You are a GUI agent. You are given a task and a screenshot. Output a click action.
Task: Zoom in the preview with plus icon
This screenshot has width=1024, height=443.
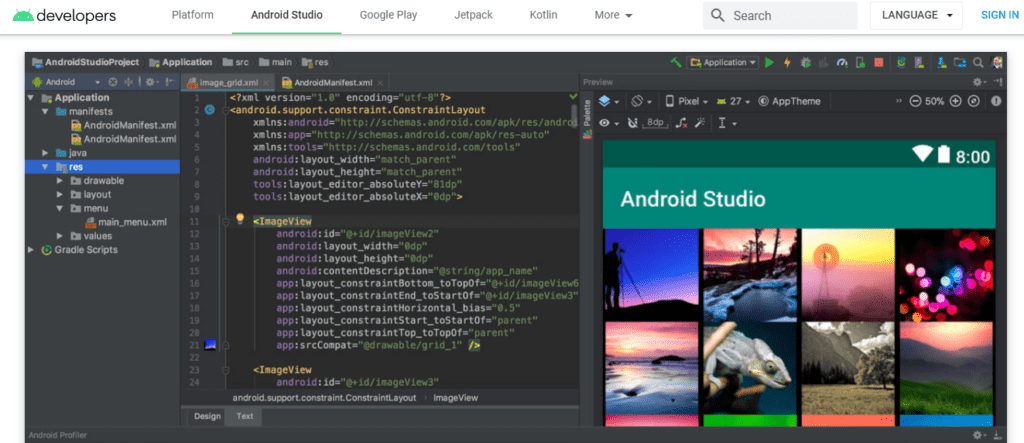pyautogui.click(x=955, y=101)
